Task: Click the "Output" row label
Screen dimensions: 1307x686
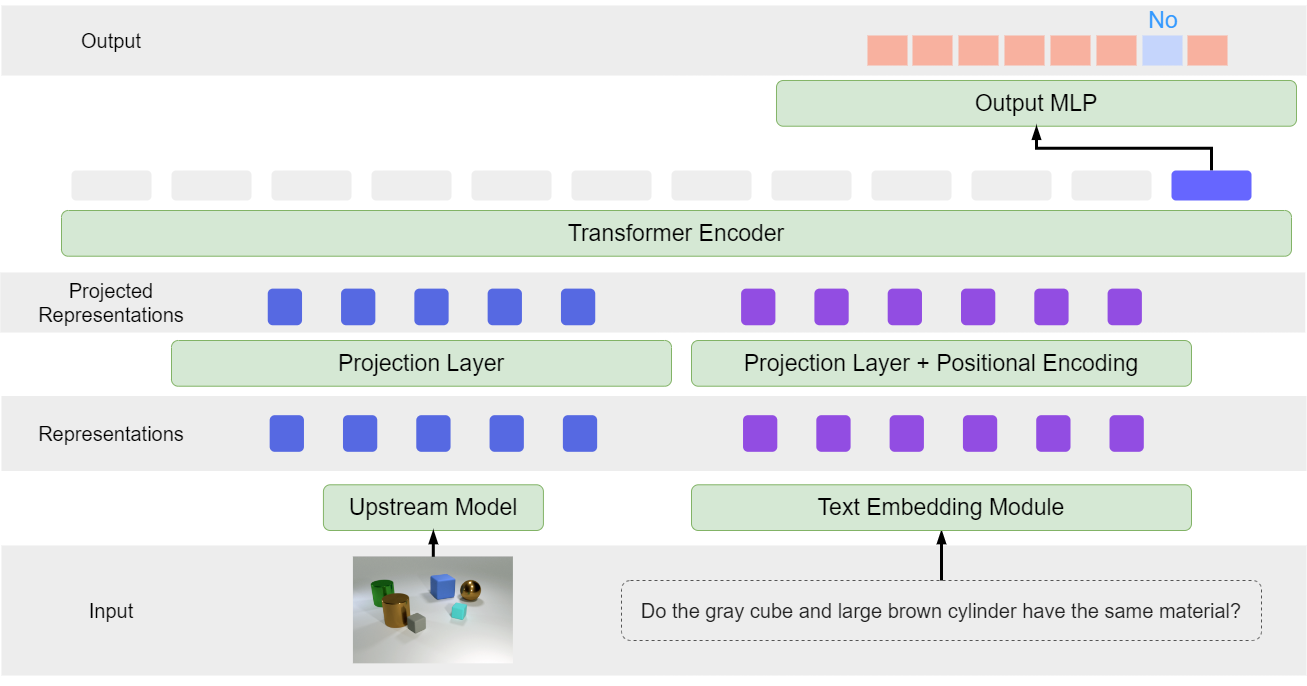Action: coord(111,41)
